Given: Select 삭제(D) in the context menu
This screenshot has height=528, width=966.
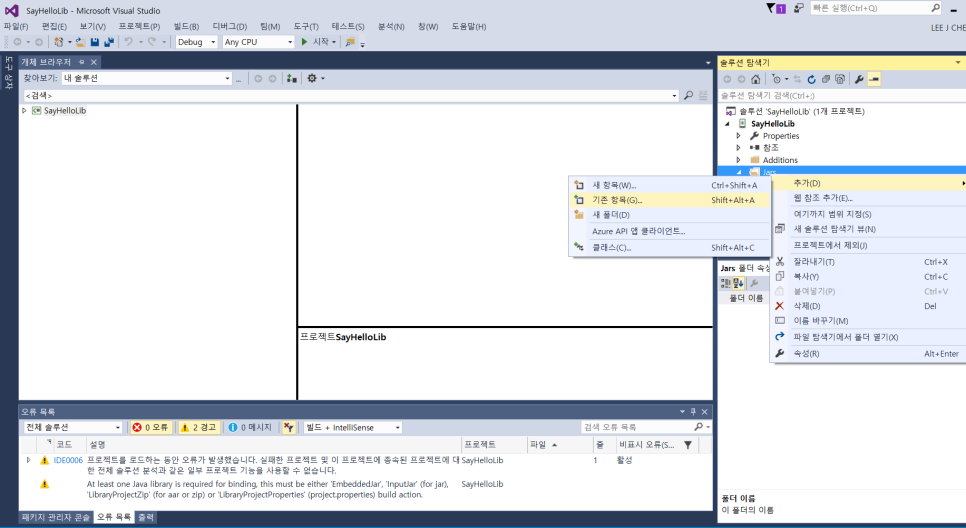Looking at the screenshot, I should click(x=869, y=306).
